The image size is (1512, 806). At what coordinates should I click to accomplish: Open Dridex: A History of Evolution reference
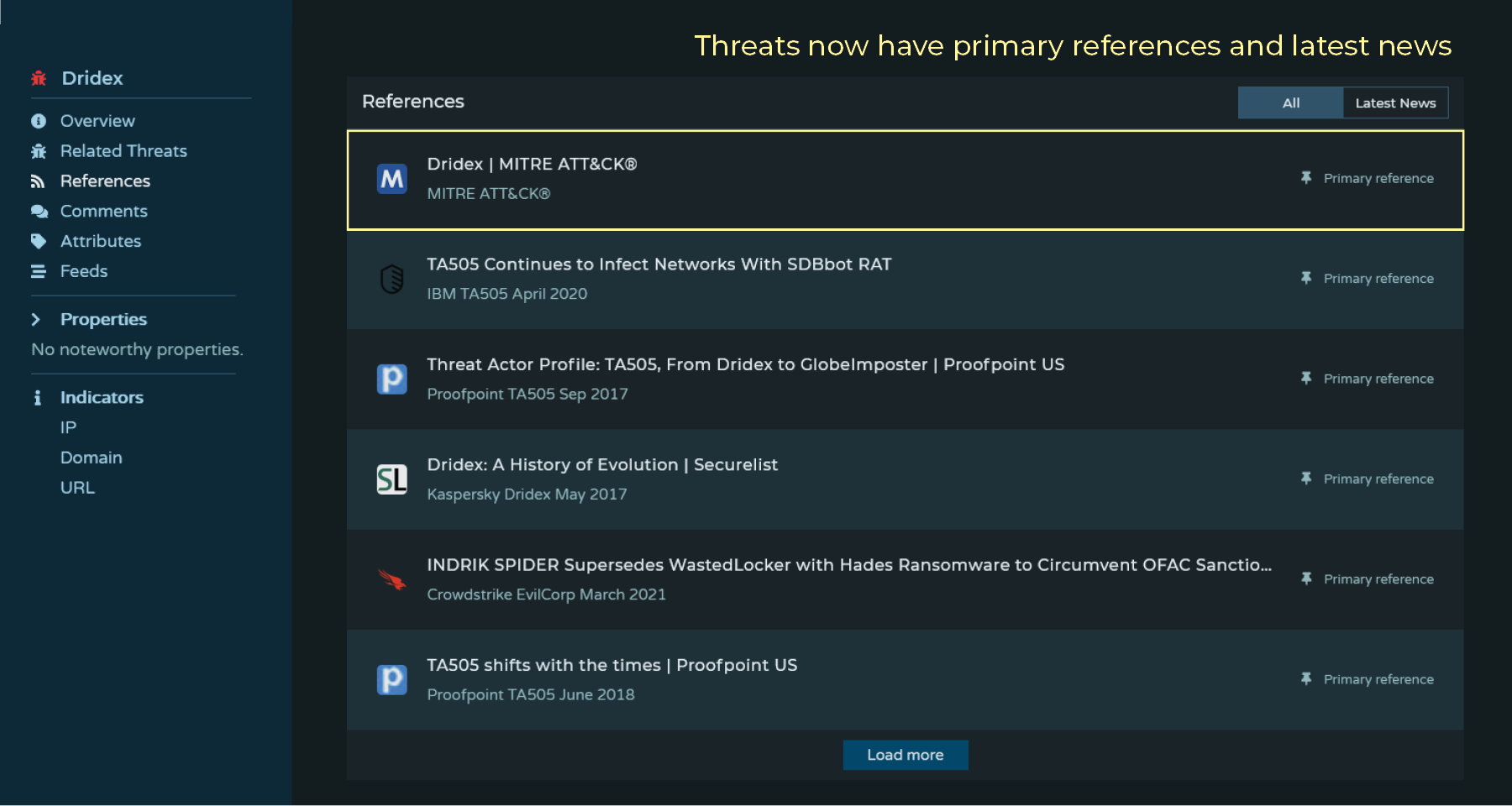point(602,464)
